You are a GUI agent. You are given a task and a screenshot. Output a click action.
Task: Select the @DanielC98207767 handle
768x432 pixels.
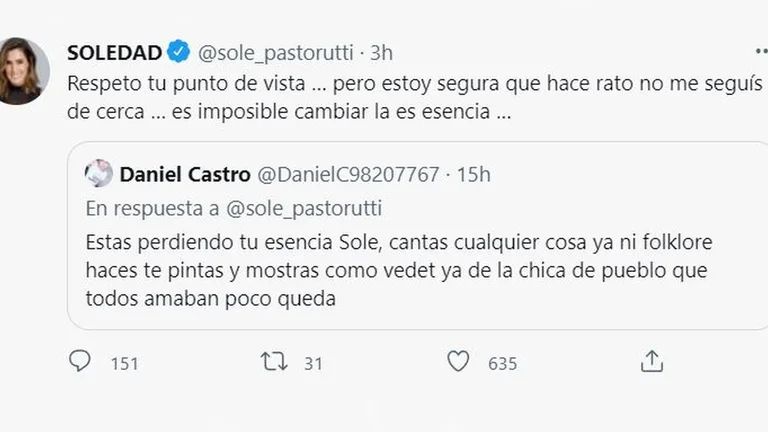tap(349, 174)
